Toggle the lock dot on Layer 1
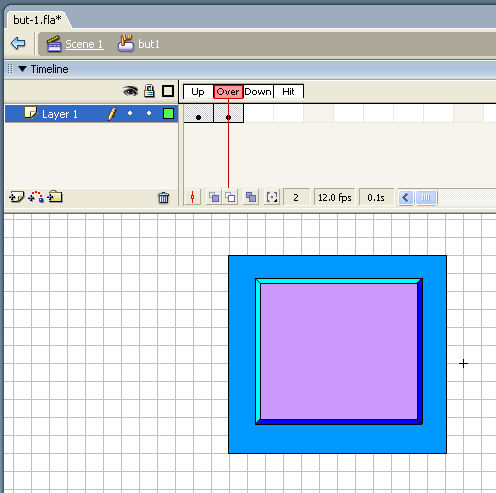Image resolution: width=496 pixels, height=493 pixels. pyautogui.click(x=149, y=113)
